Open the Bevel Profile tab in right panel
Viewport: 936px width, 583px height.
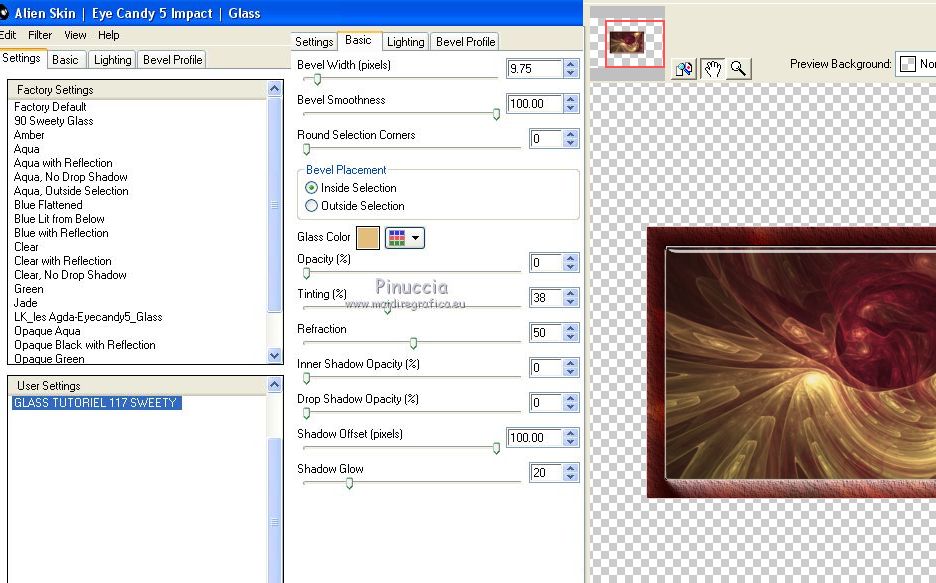466,42
